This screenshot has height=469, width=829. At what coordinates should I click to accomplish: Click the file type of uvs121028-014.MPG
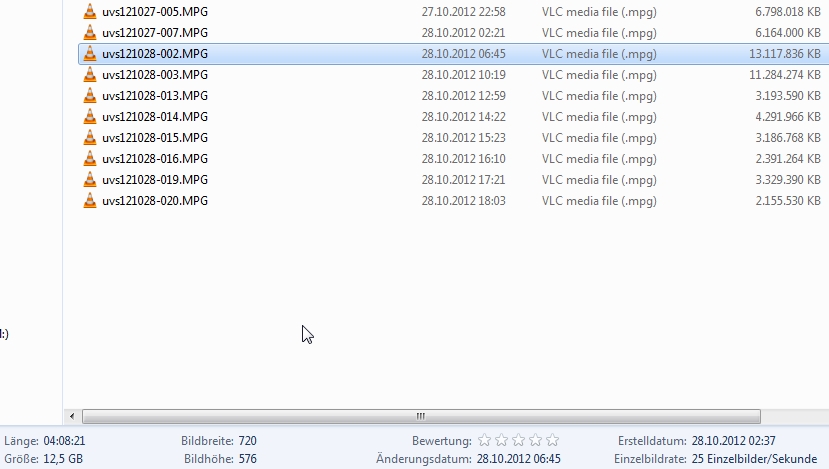599,117
